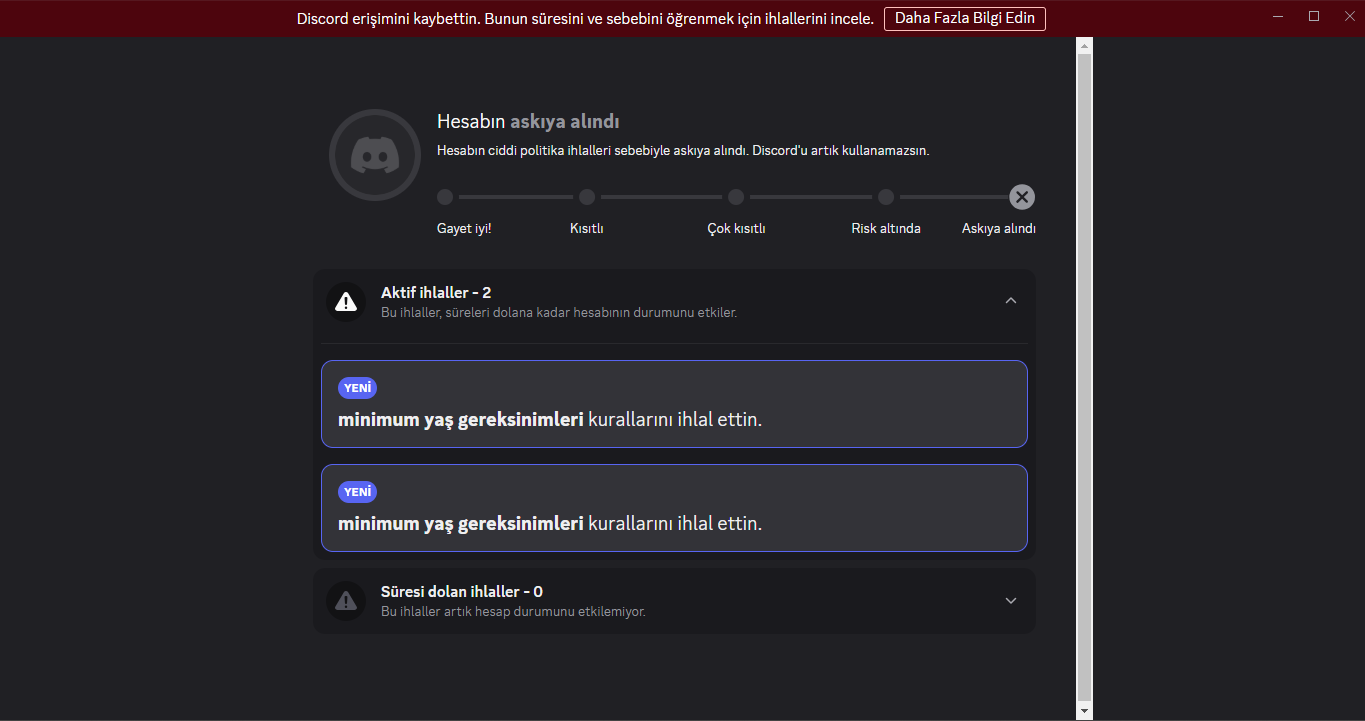Viewport: 1365px width, 721px height.
Task: Click the Discord logo avatar
Action: click(375, 155)
